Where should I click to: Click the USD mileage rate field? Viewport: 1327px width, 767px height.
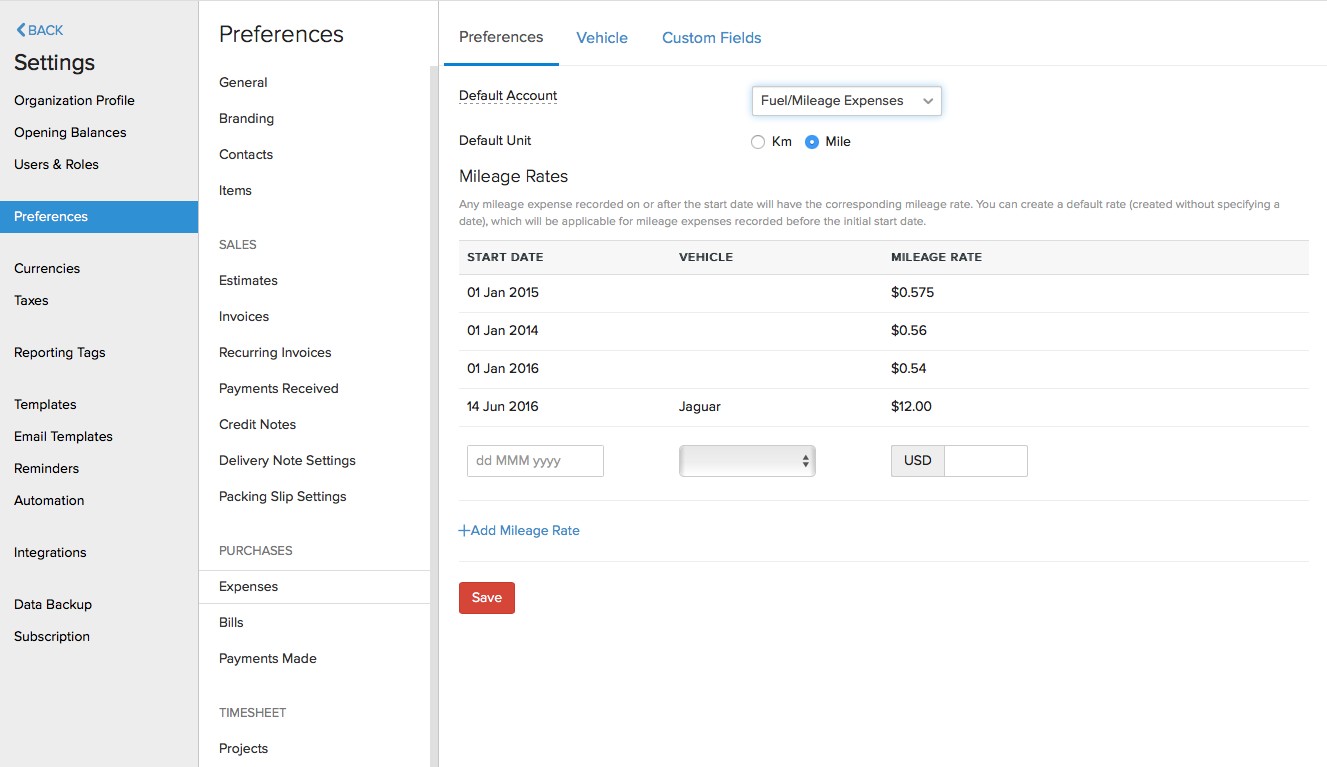coord(985,461)
